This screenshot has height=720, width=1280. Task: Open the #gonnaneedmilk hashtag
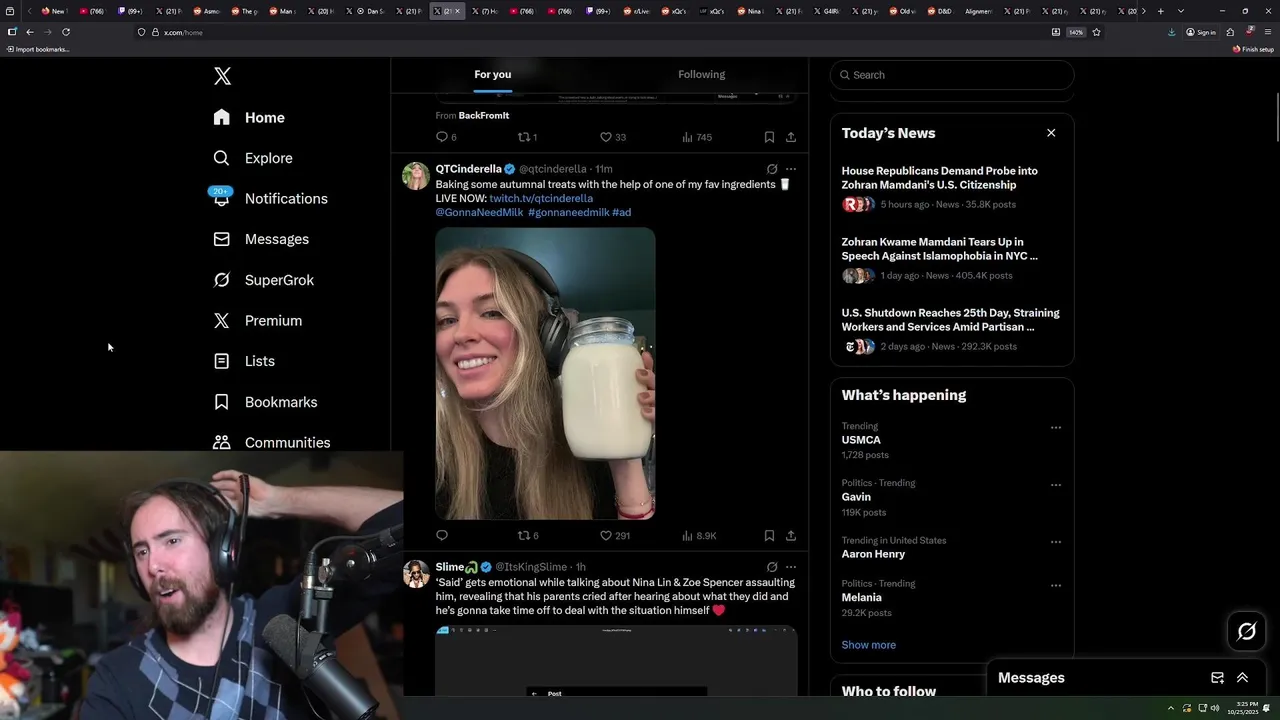(568, 212)
